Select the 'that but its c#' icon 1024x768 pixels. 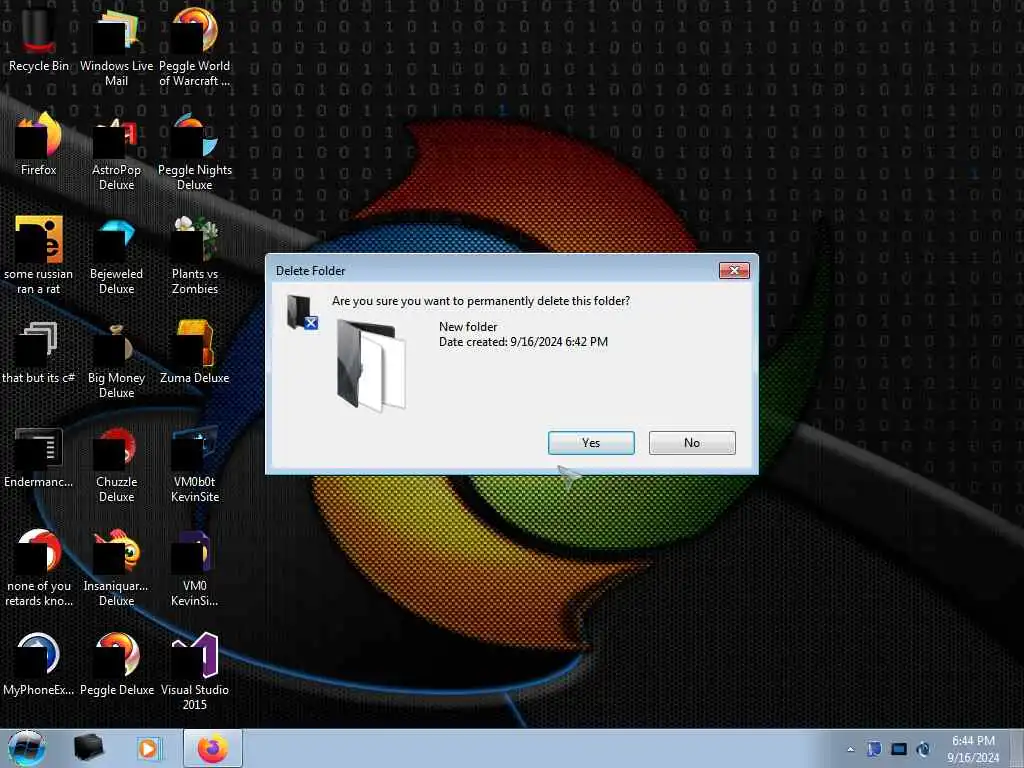pos(39,353)
